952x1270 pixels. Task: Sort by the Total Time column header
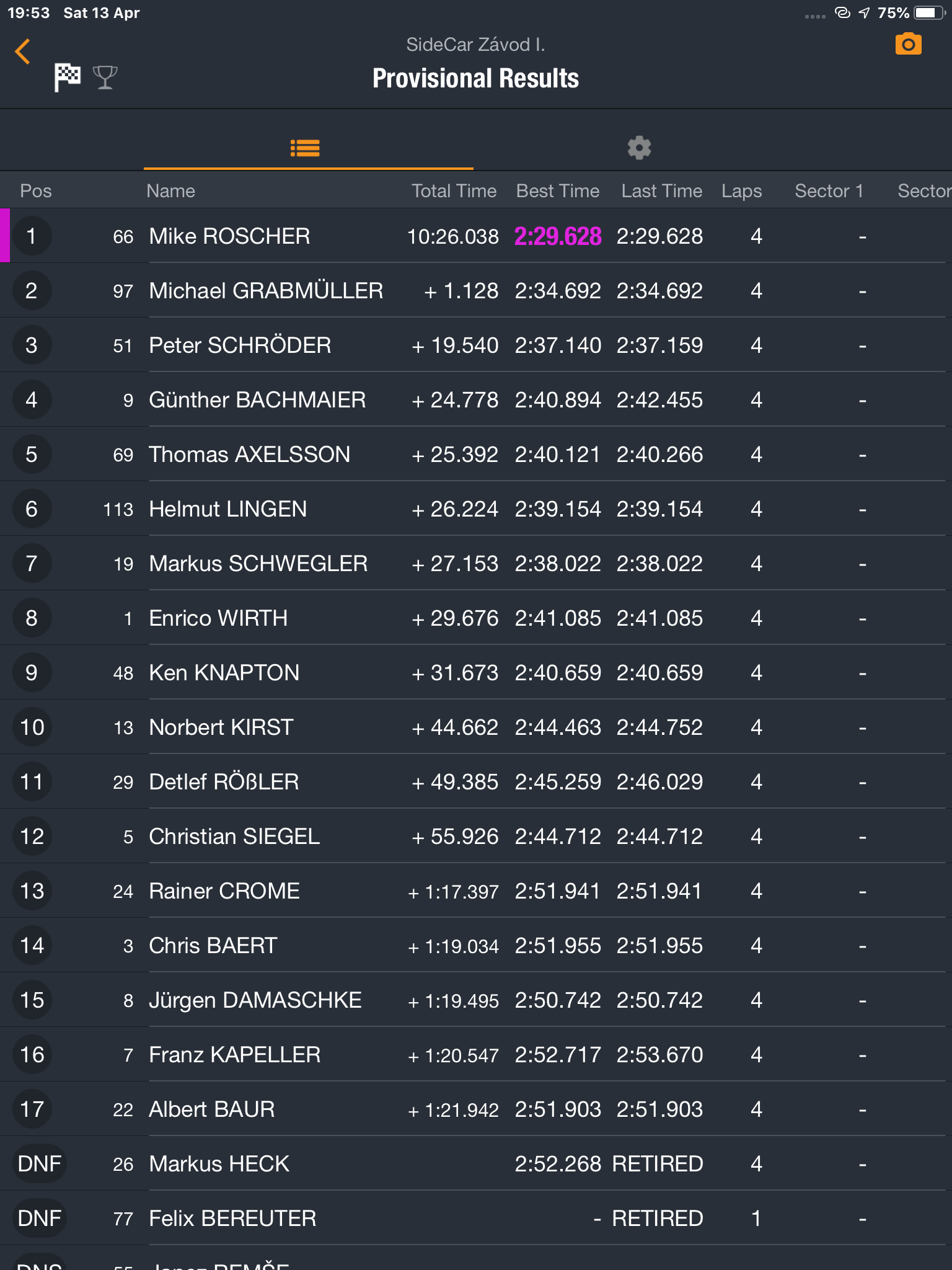pos(454,191)
